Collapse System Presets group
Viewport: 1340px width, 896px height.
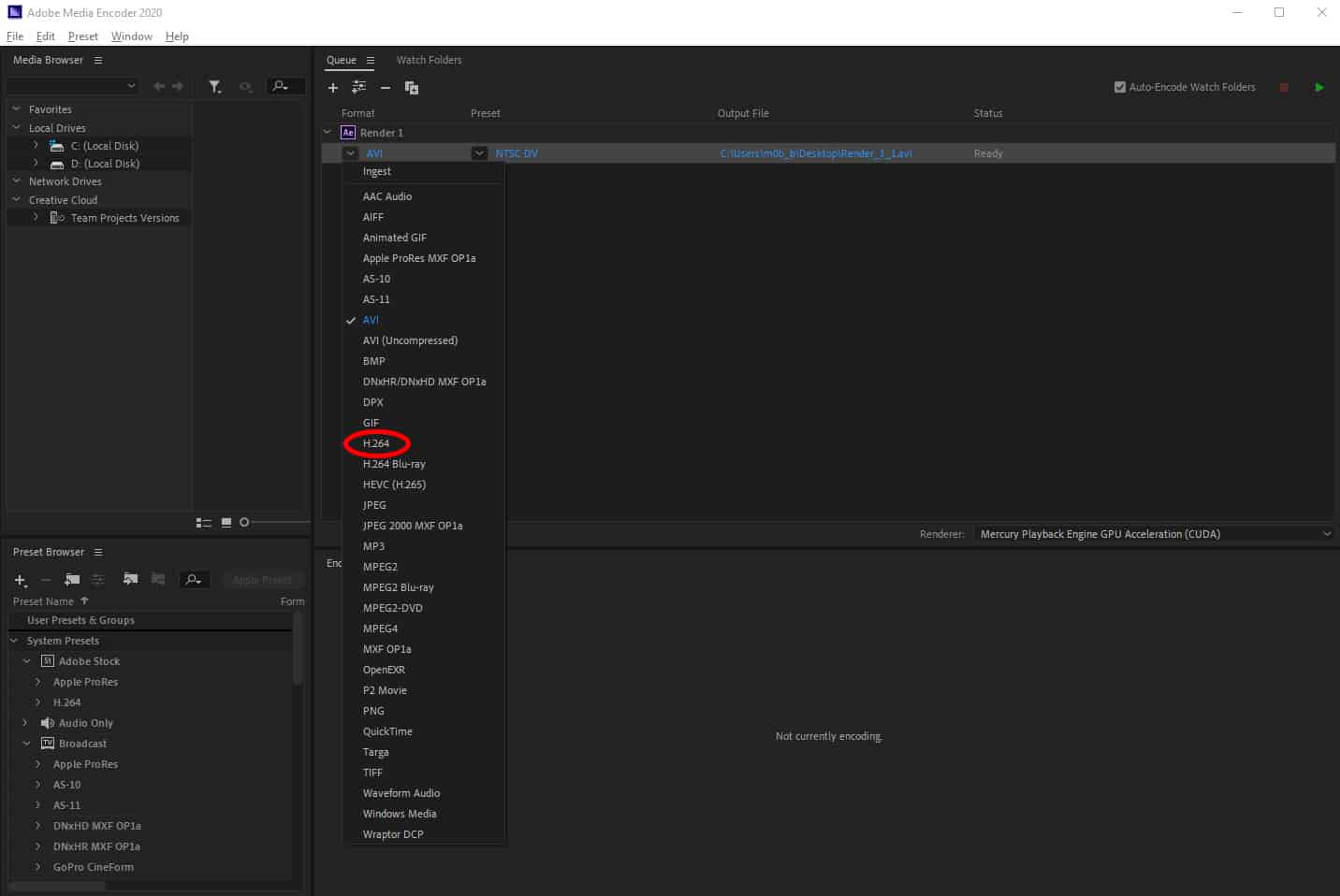click(x=14, y=641)
